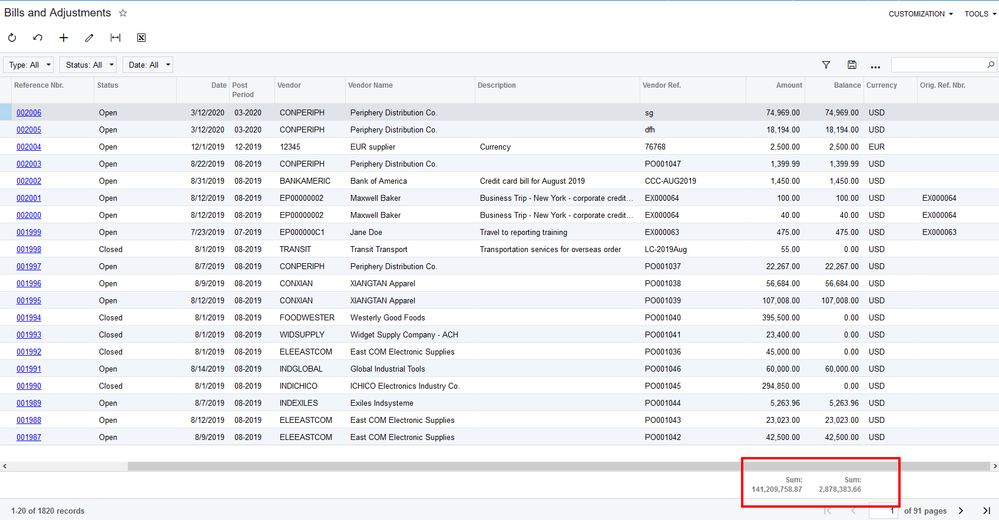Select the Widget Supply Company - ACH cell
Image resolution: width=999 pixels, height=520 pixels.
click(404, 335)
